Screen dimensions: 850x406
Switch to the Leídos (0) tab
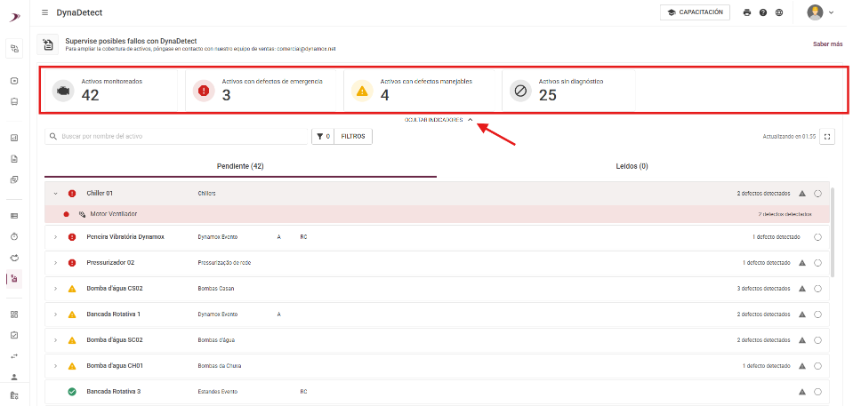tap(631, 165)
